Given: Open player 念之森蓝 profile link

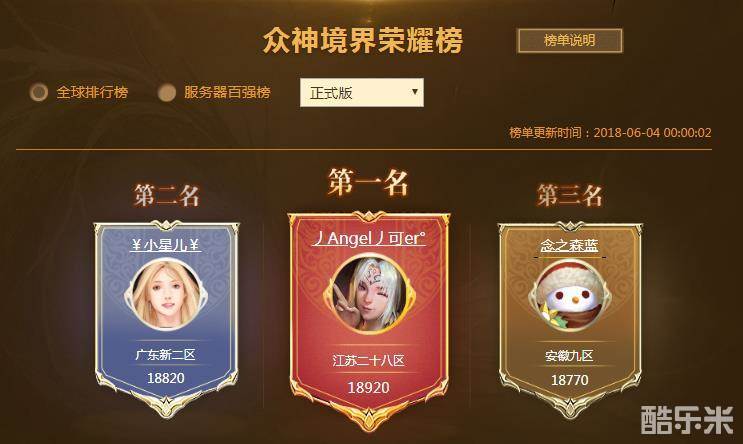Looking at the screenshot, I should click(569, 245).
